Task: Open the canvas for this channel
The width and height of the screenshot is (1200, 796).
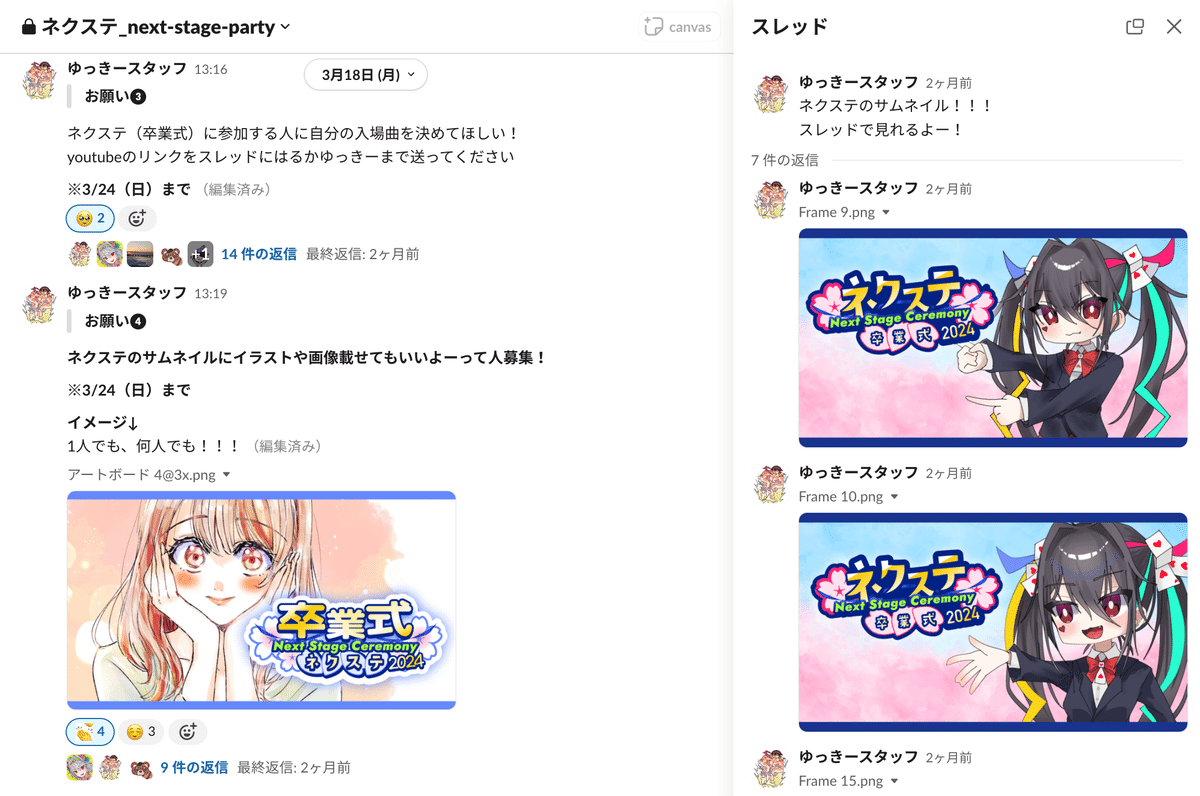Action: [679, 27]
